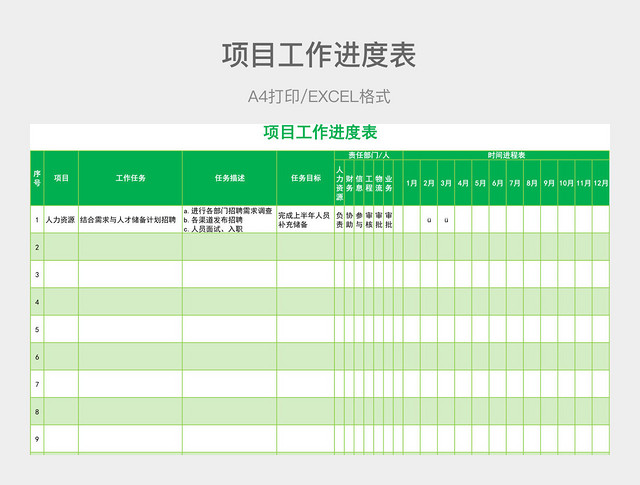Screen dimensions: 640x485
Task: Click the 3月 month header
Action: (x=446, y=183)
